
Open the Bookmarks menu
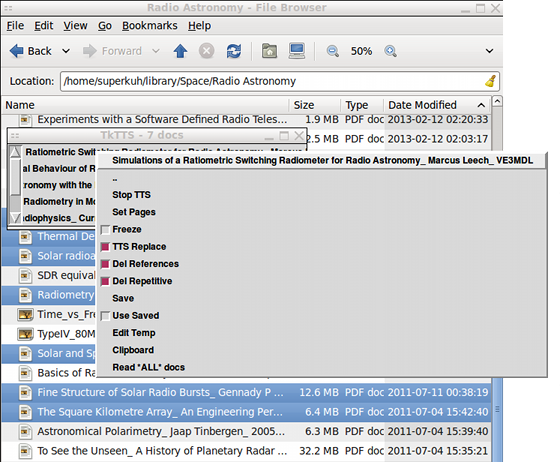(x=150, y=26)
